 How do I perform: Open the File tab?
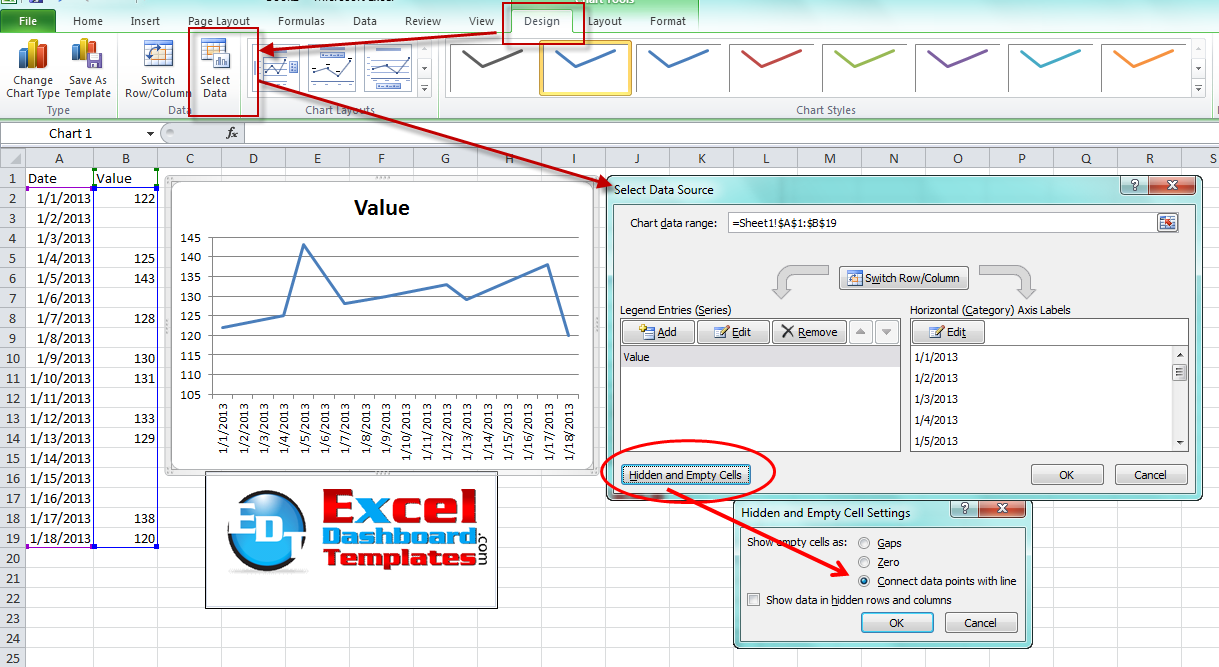pyautogui.click(x=28, y=21)
